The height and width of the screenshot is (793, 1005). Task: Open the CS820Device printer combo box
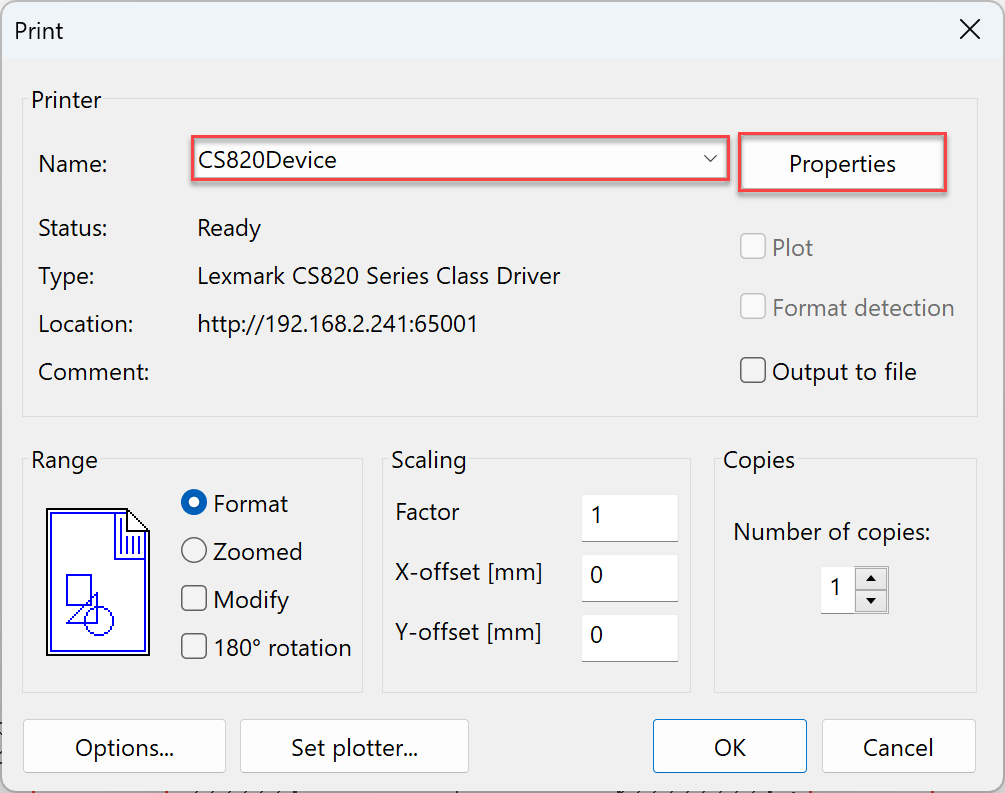450,160
